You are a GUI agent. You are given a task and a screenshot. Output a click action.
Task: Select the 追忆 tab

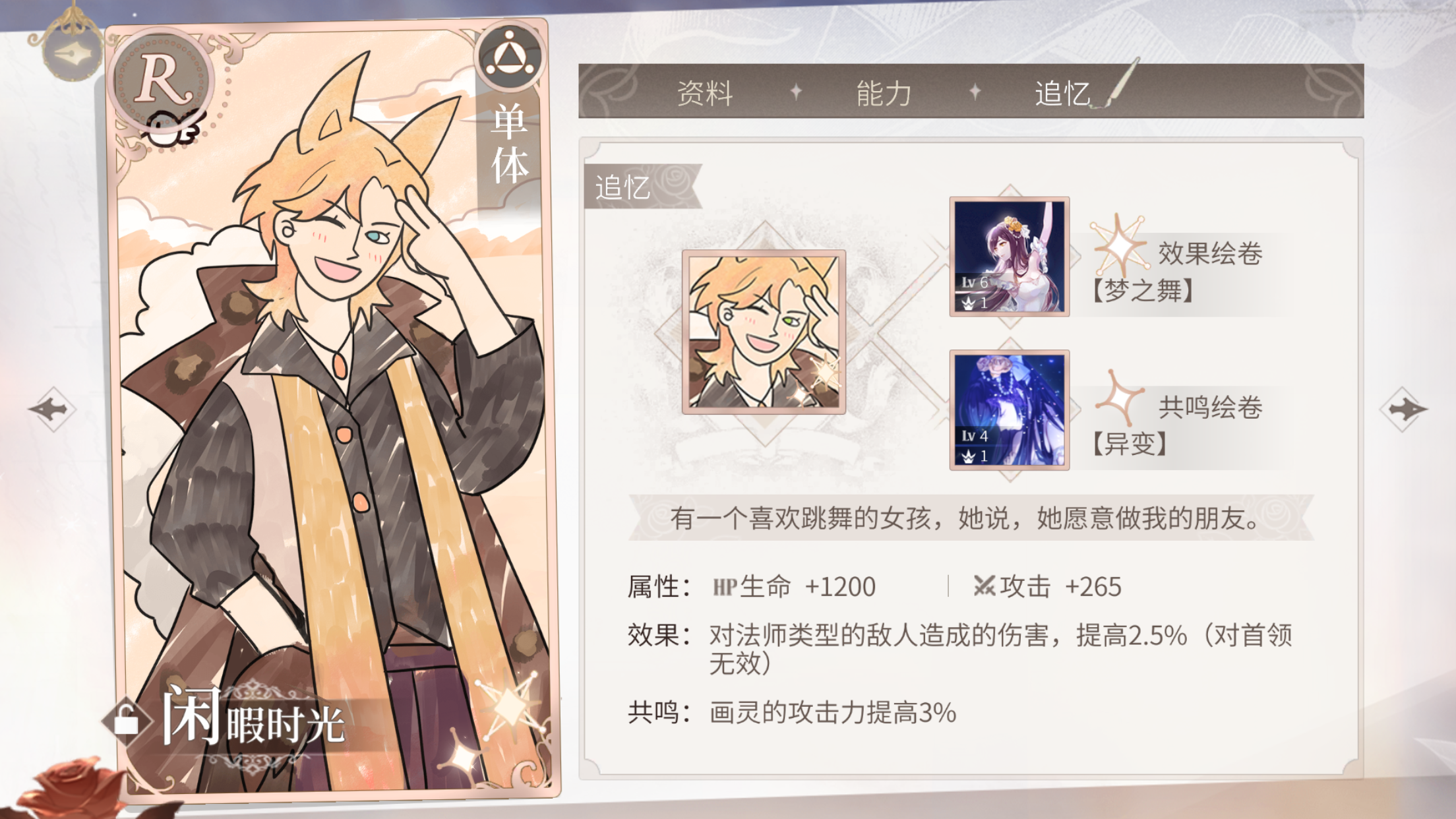(x=1062, y=93)
